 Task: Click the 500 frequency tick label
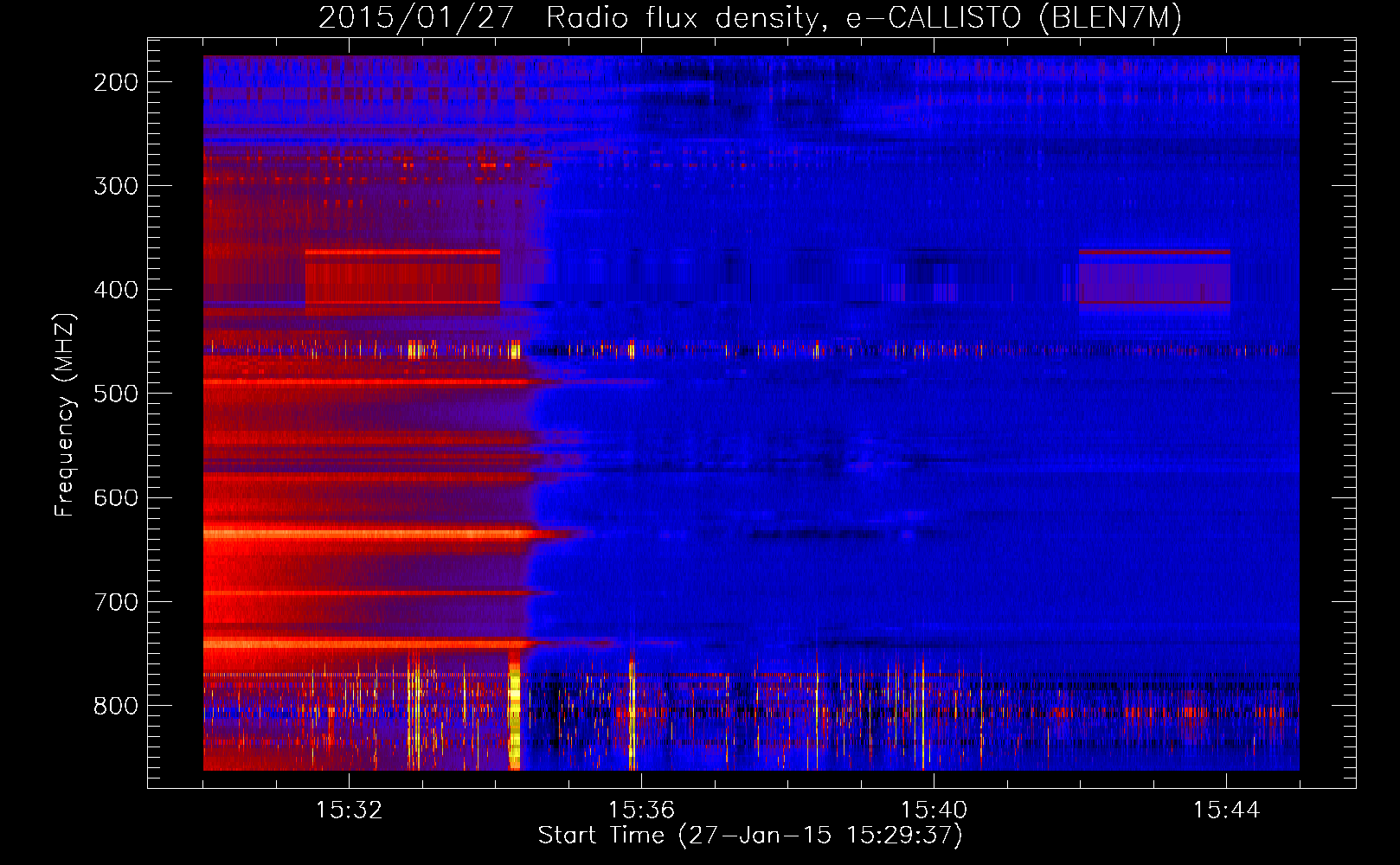tap(116, 394)
